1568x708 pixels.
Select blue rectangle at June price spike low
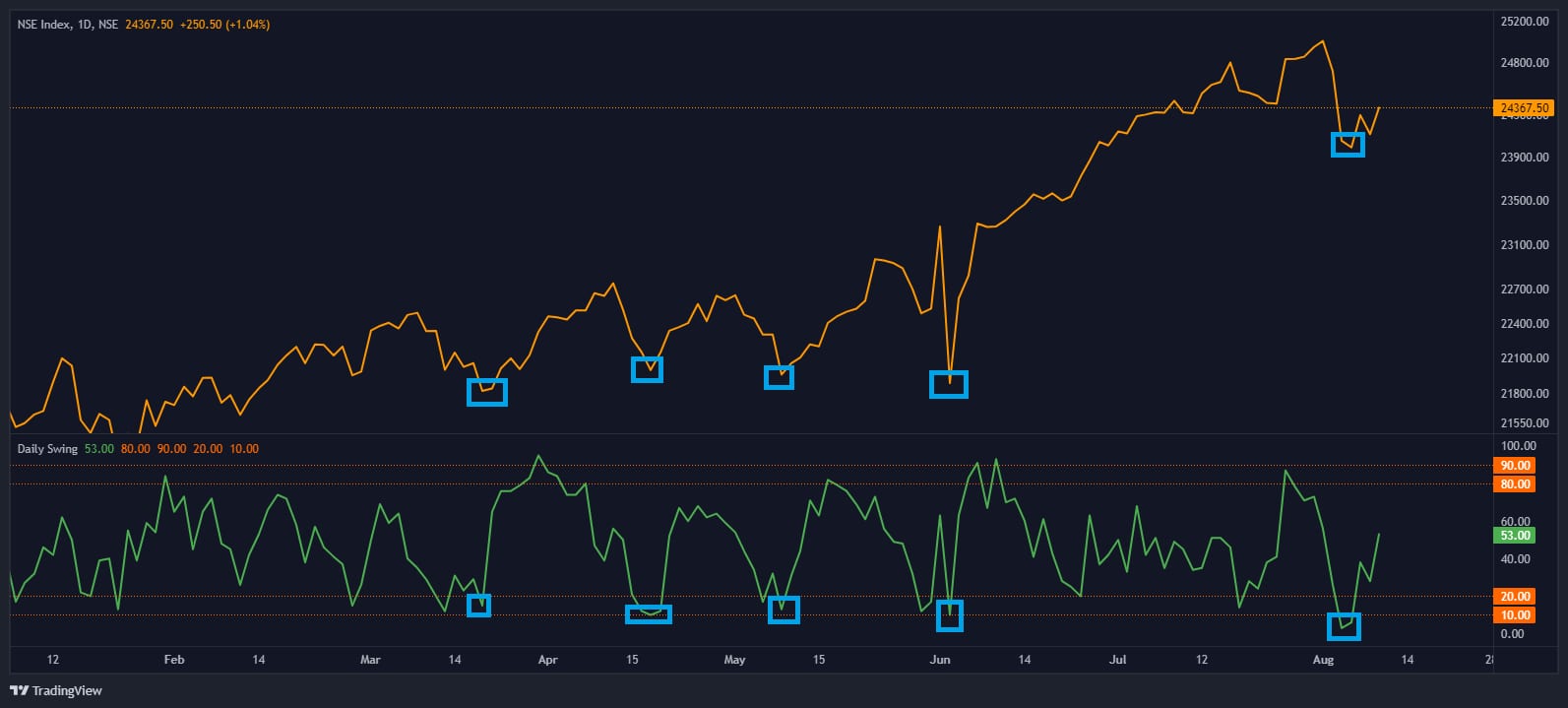tap(949, 384)
